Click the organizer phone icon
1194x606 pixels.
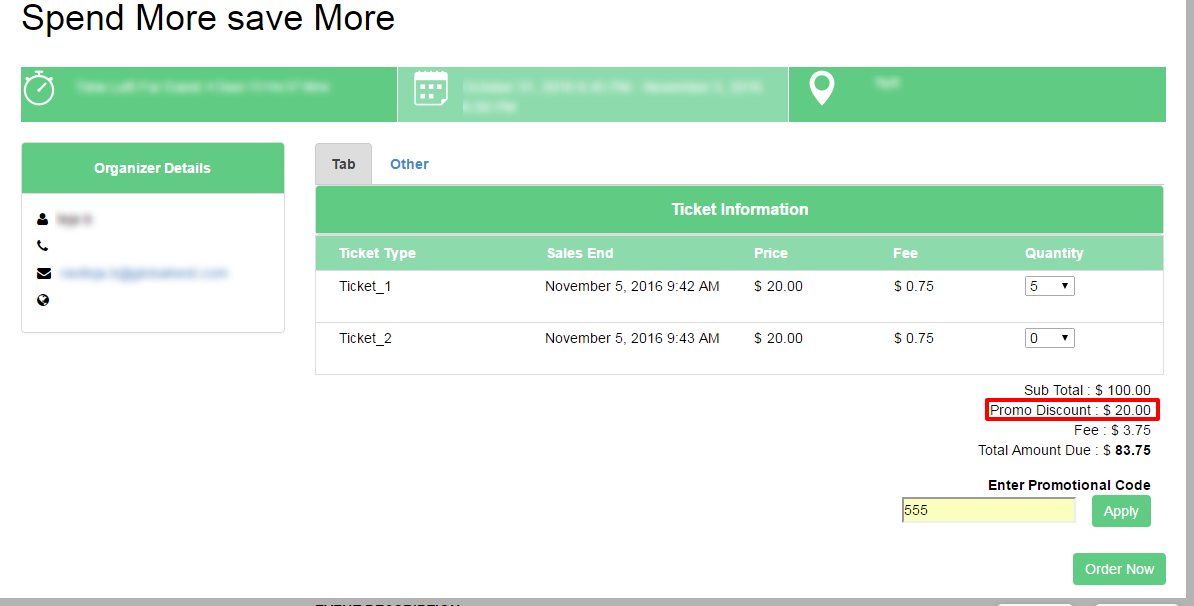click(42, 246)
